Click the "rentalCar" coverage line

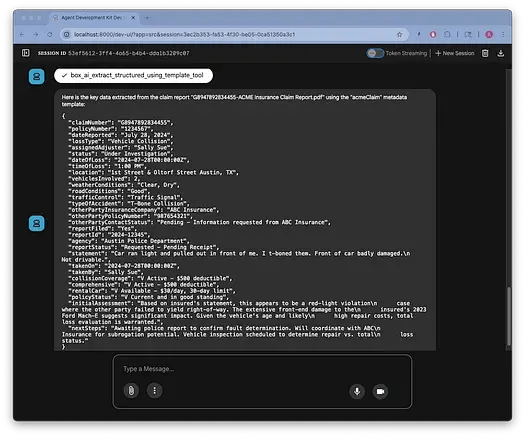click(x=152, y=291)
